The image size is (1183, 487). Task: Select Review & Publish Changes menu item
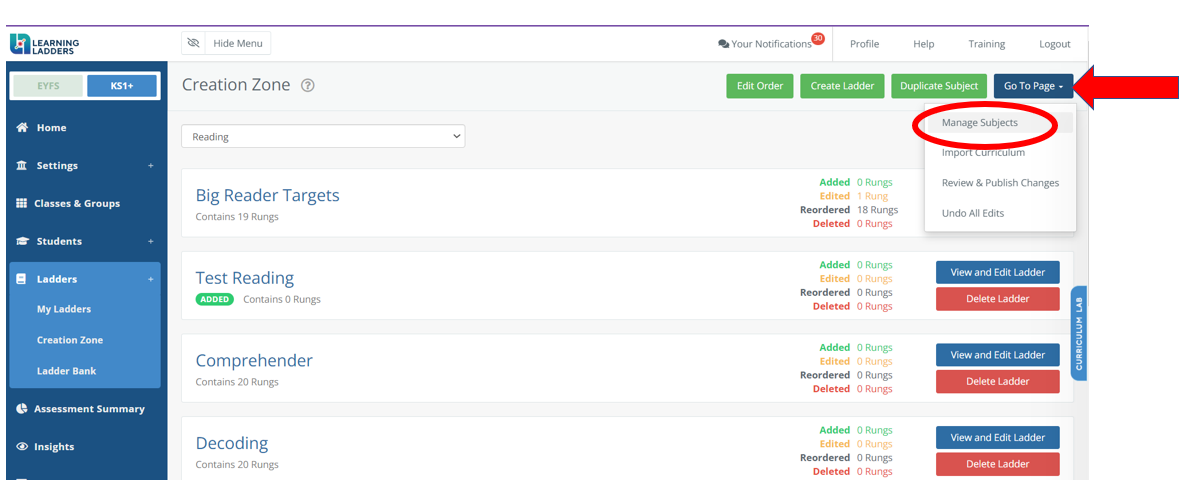tap(1000, 183)
